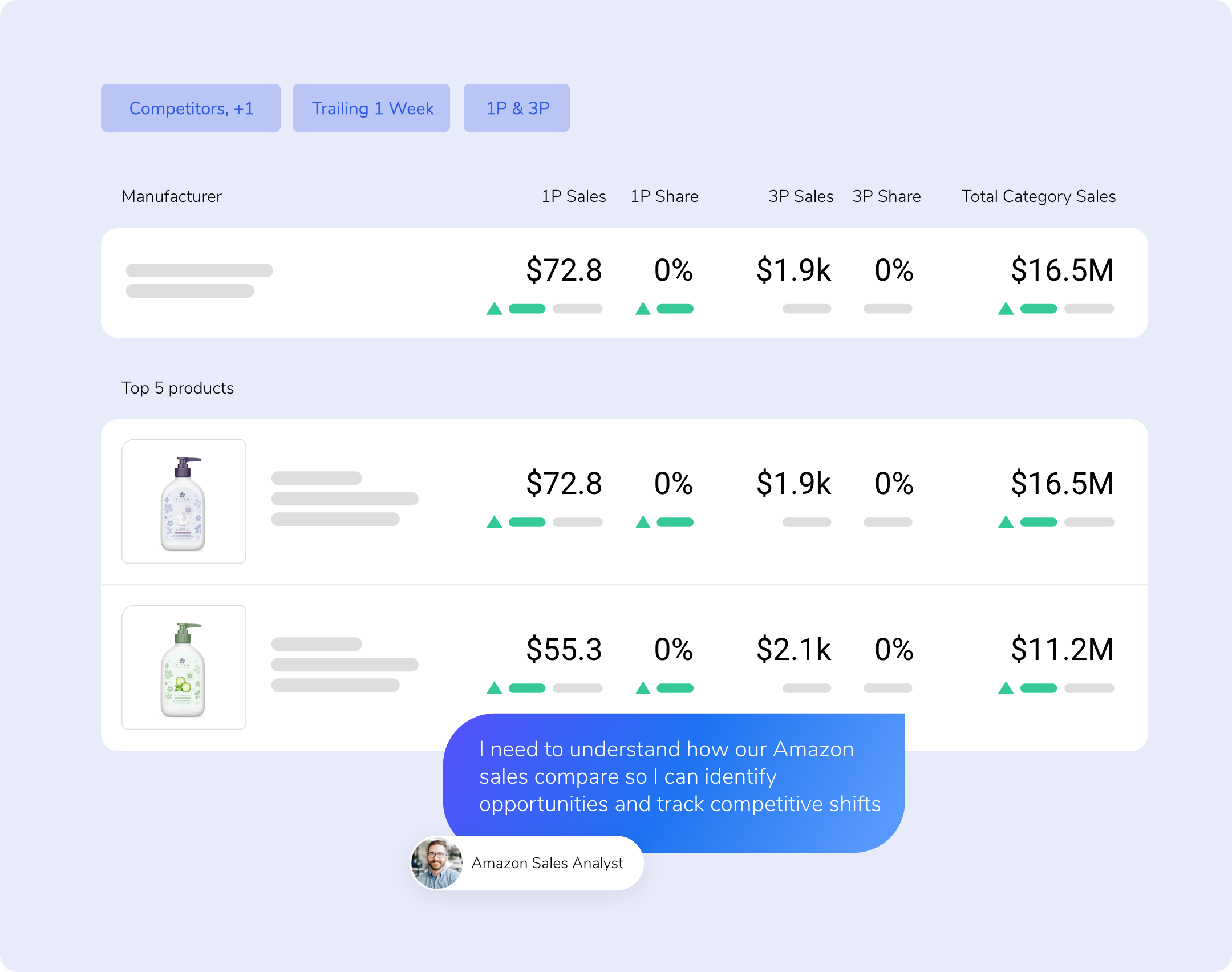Click the $2.1k 3P sales value

pyautogui.click(x=793, y=650)
